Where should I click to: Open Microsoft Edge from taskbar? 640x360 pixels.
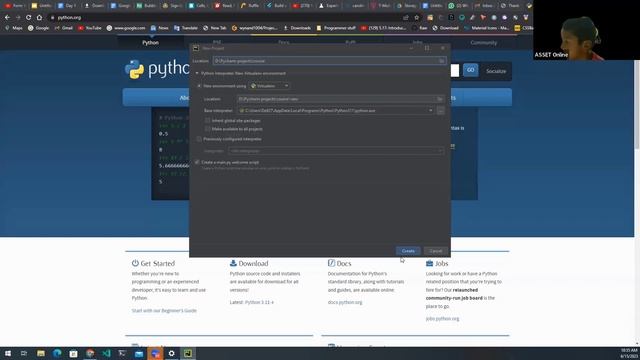pyautogui.click(x=57, y=353)
